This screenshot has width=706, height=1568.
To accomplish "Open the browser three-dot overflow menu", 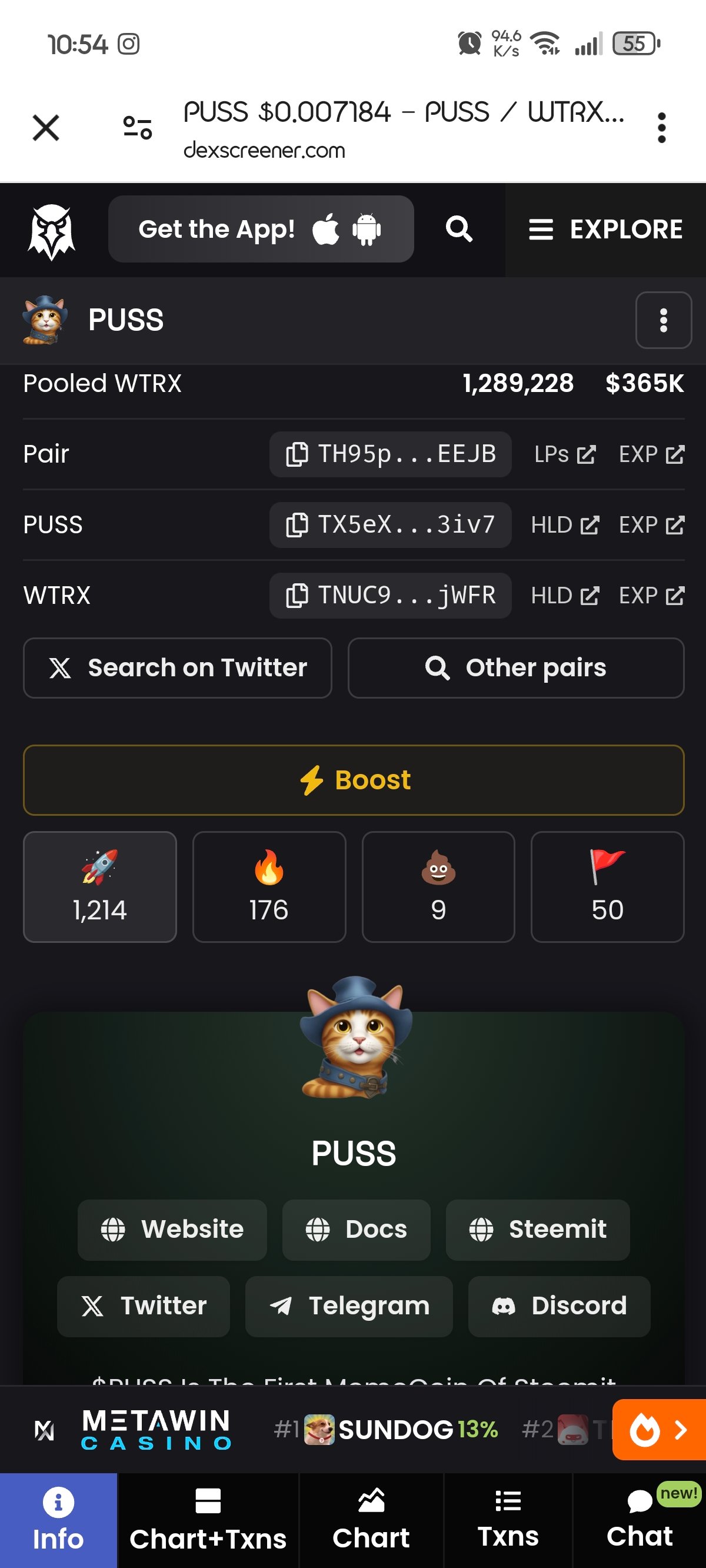I will (x=661, y=128).
